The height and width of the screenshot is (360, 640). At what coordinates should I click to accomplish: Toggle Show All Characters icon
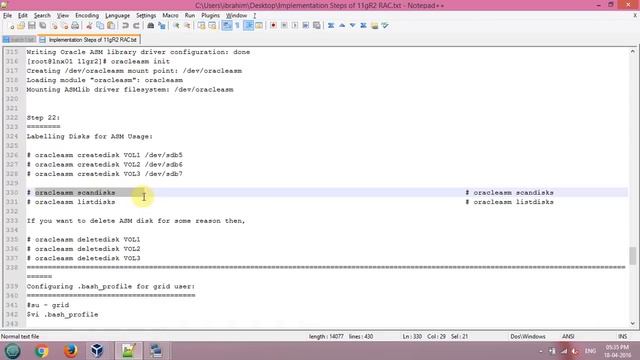[x=238, y=26]
